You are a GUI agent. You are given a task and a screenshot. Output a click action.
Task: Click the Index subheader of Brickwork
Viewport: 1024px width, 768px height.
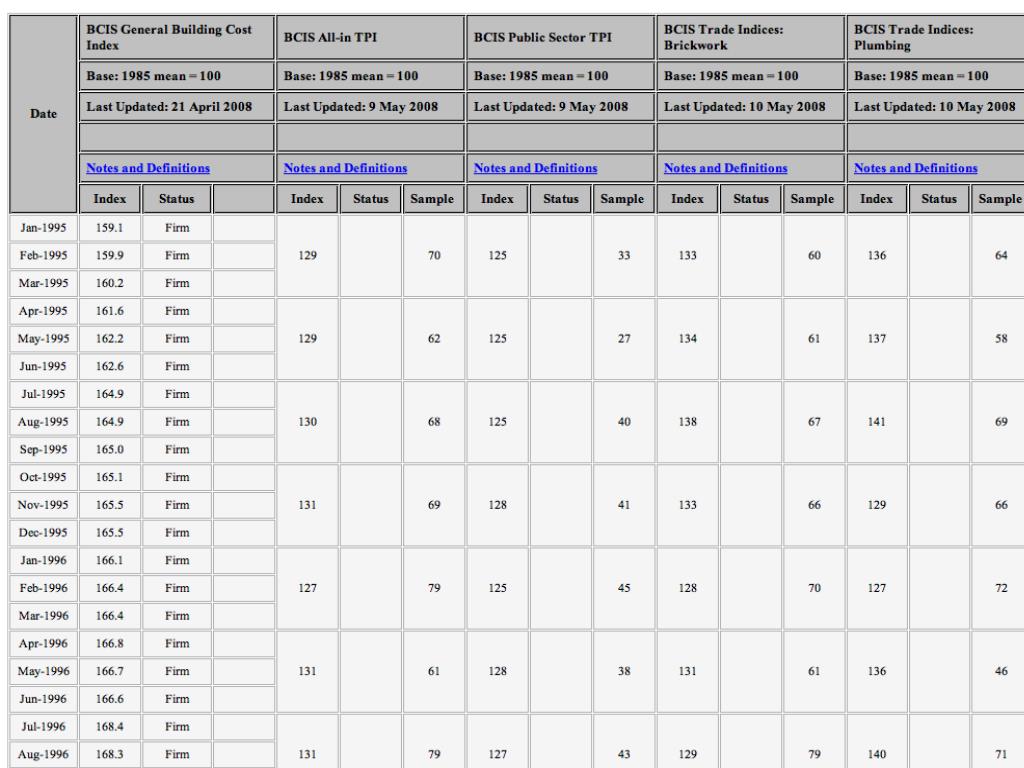(x=687, y=199)
